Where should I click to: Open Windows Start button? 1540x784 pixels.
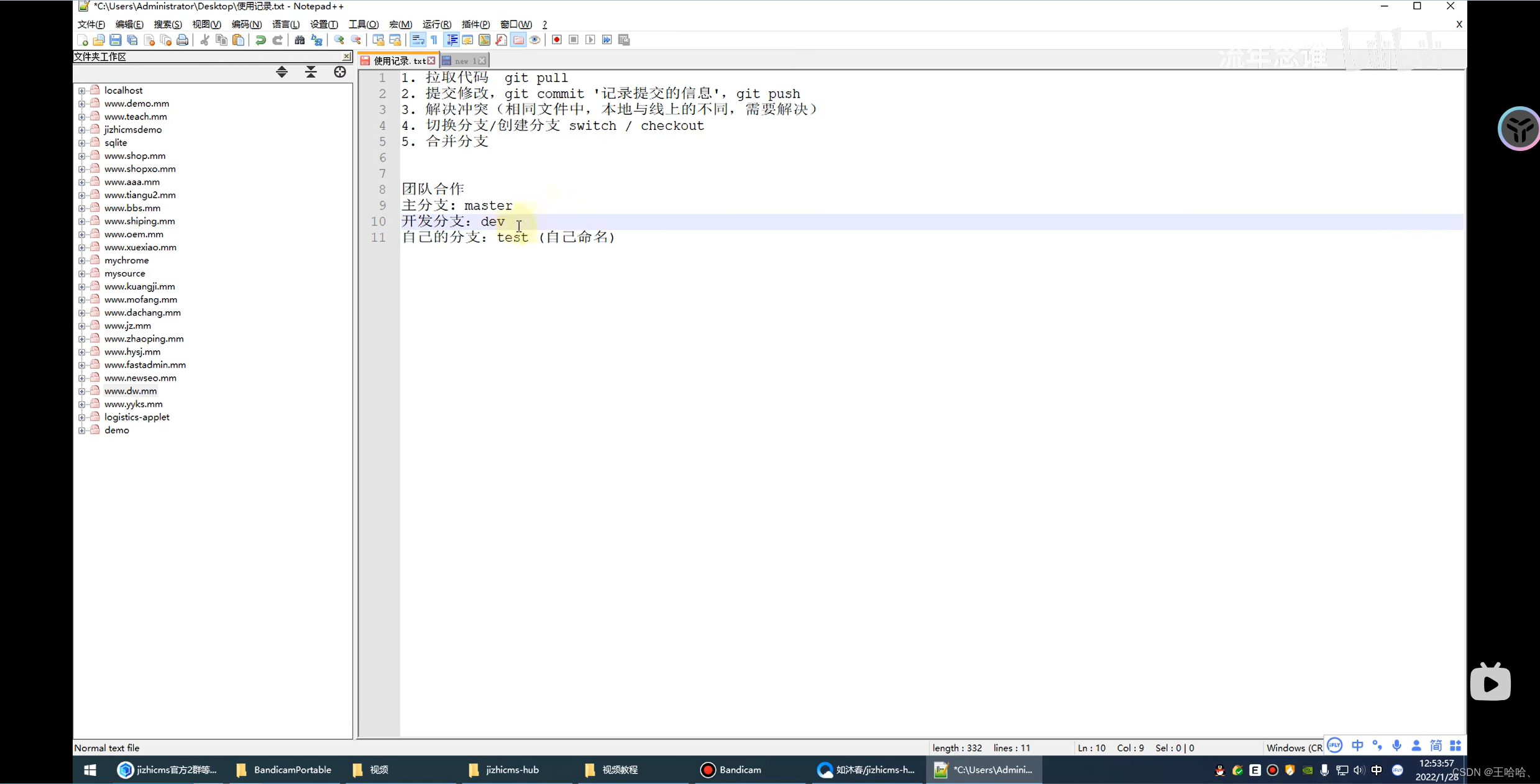click(x=90, y=770)
